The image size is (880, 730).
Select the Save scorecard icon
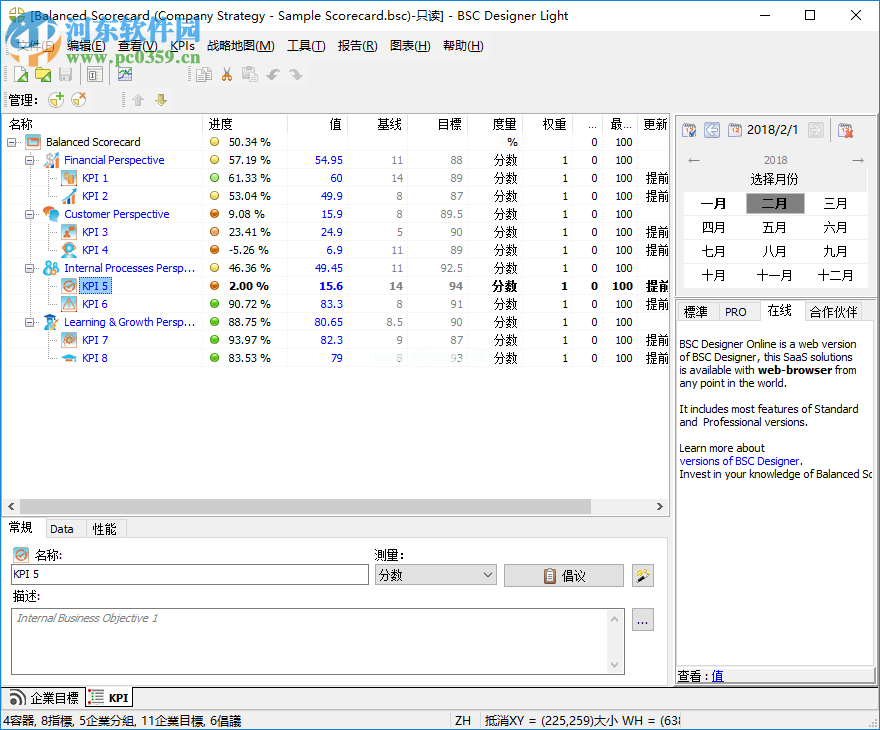coord(64,73)
